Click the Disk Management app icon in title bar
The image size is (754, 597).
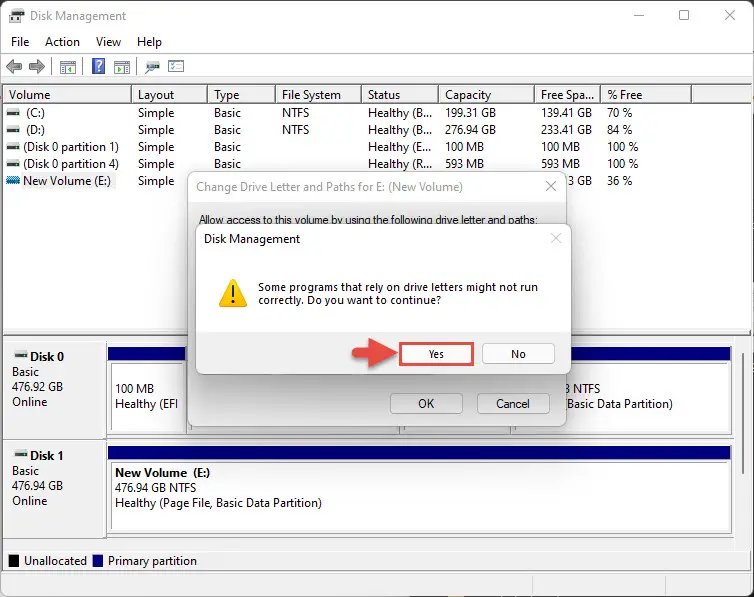[16, 16]
